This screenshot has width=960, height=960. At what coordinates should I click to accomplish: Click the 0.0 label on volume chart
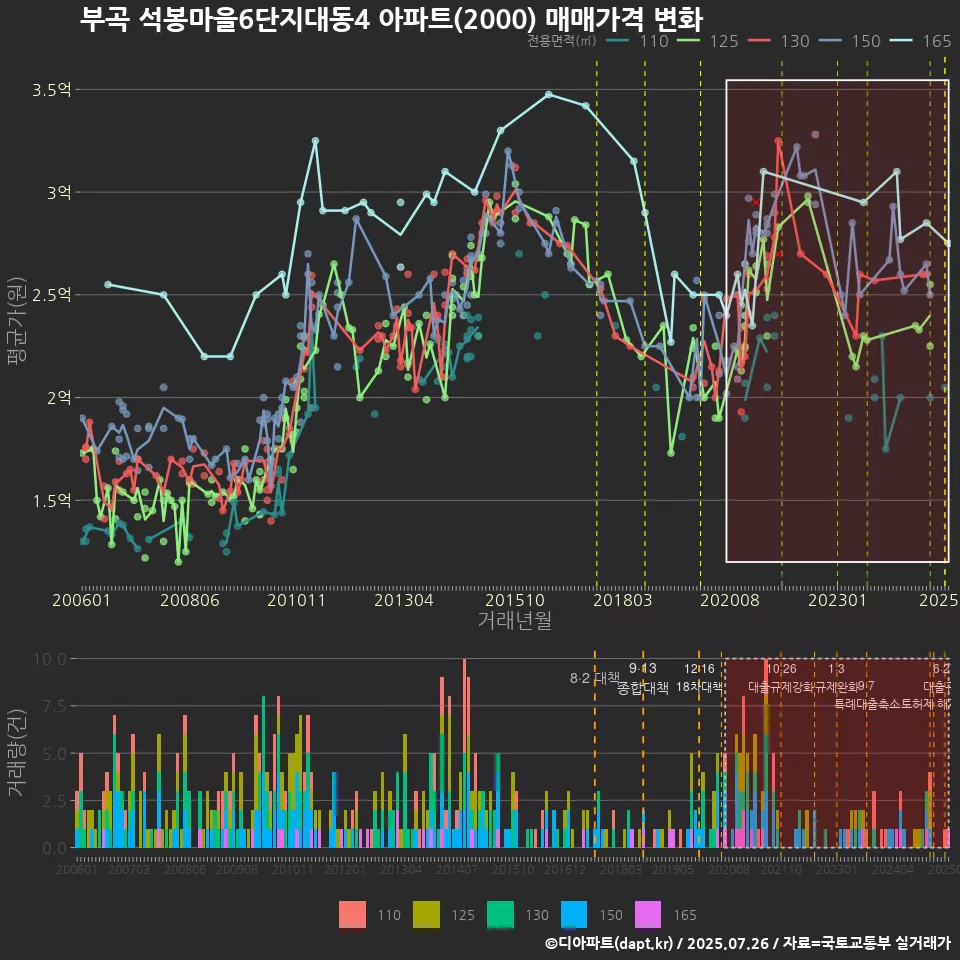pos(54,849)
